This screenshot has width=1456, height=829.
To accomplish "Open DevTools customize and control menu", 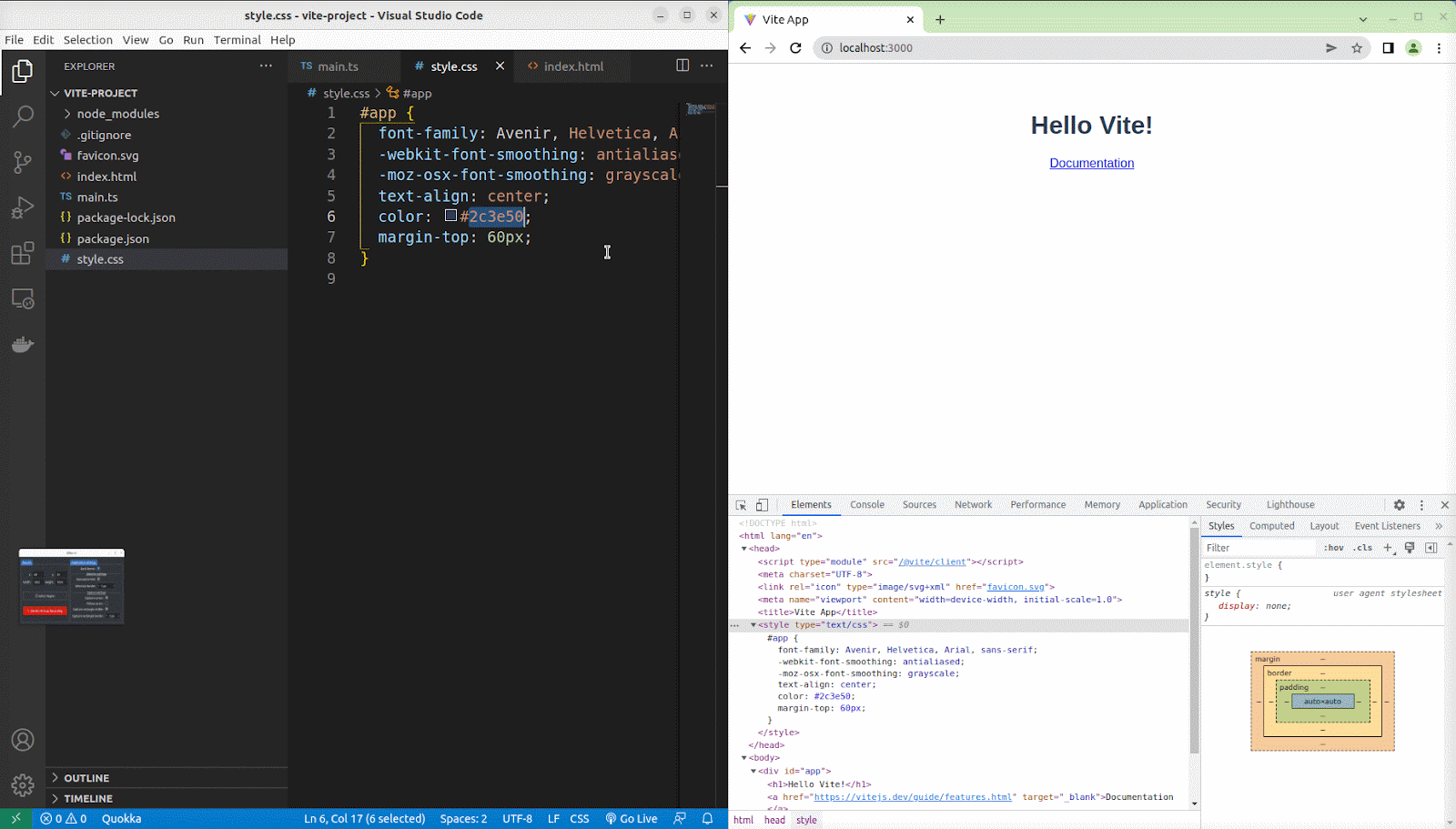I will click(x=1421, y=505).
